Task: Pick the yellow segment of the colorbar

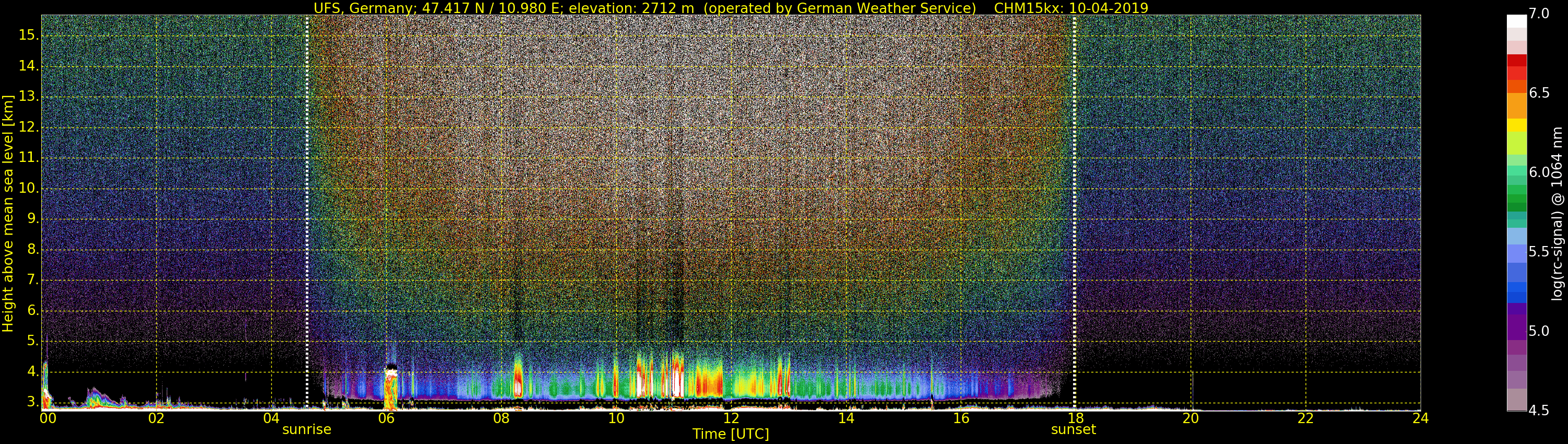Action: [x=1516, y=125]
